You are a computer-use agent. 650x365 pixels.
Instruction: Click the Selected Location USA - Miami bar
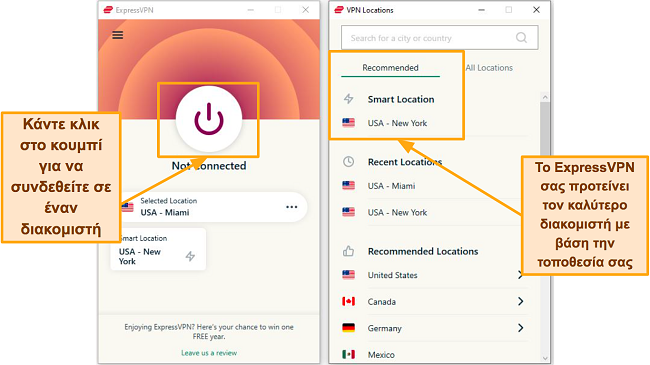click(213, 207)
